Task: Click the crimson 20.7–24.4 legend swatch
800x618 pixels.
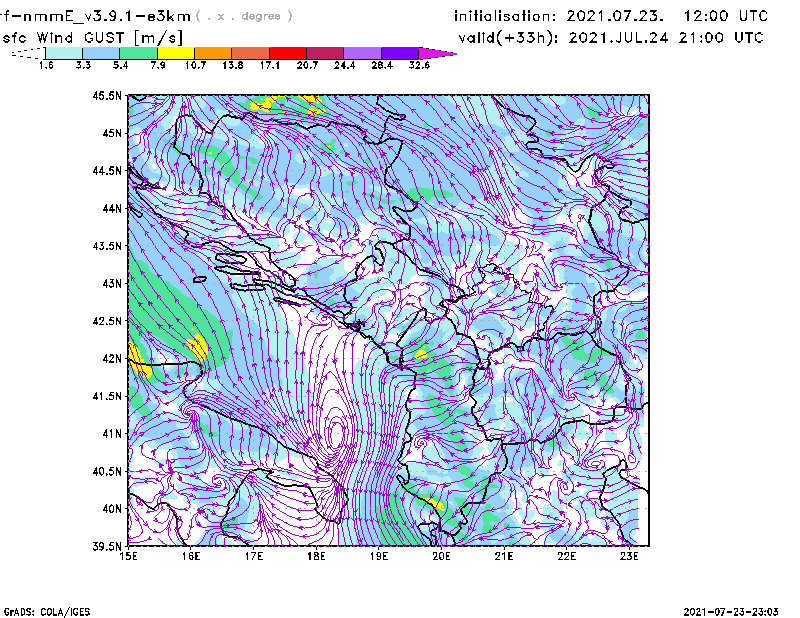Action: point(325,53)
